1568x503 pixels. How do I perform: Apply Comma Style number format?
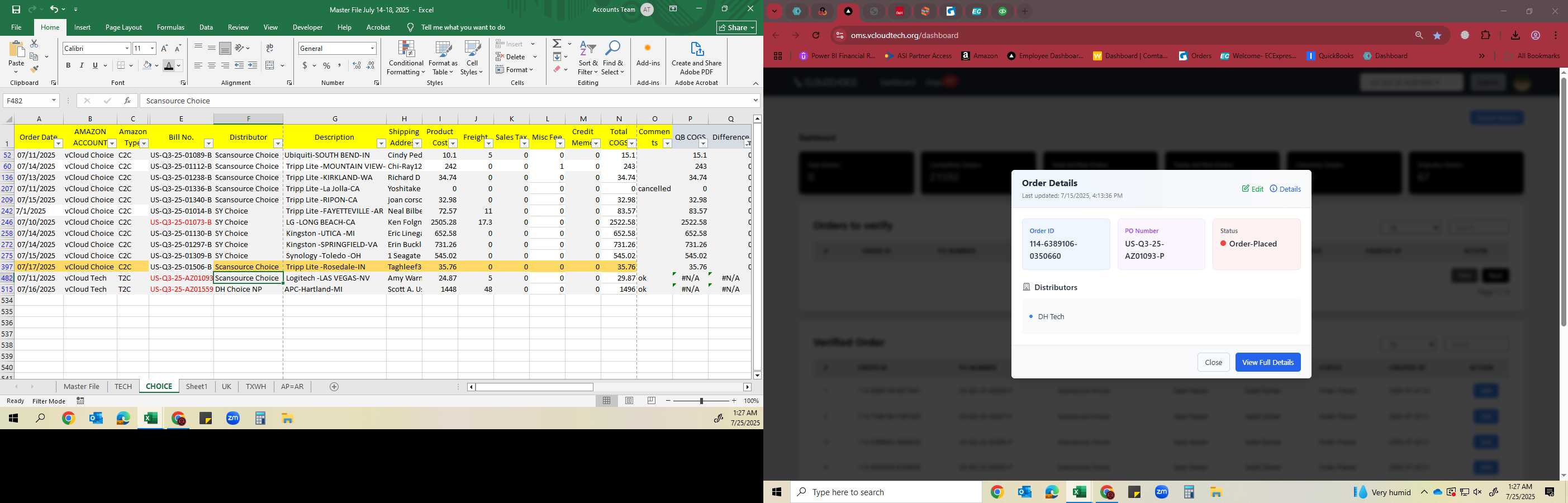pos(340,65)
